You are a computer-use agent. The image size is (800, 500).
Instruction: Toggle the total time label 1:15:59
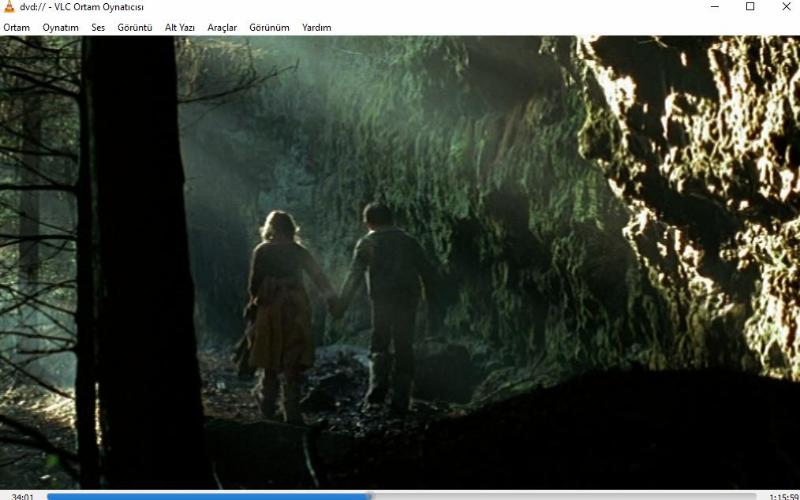click(x=783, y=496)
